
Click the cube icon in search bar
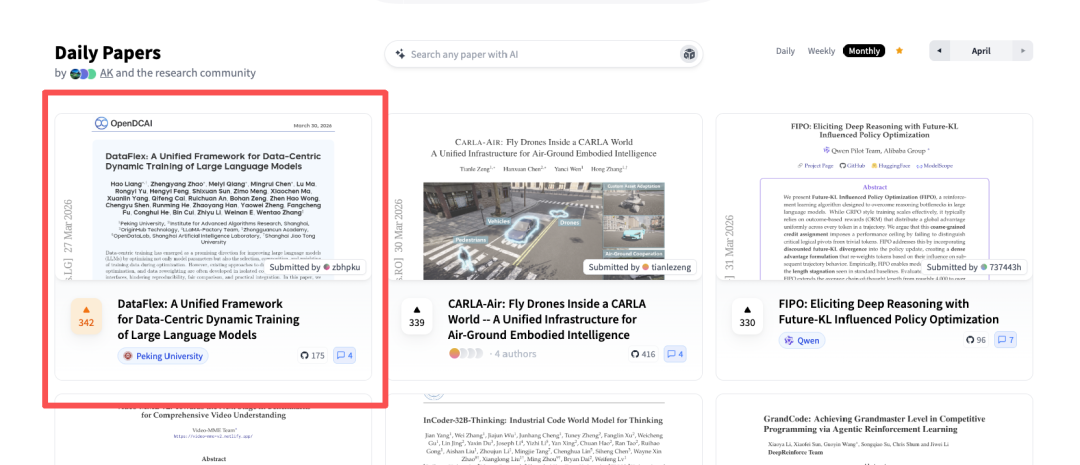tap(688, 54)
